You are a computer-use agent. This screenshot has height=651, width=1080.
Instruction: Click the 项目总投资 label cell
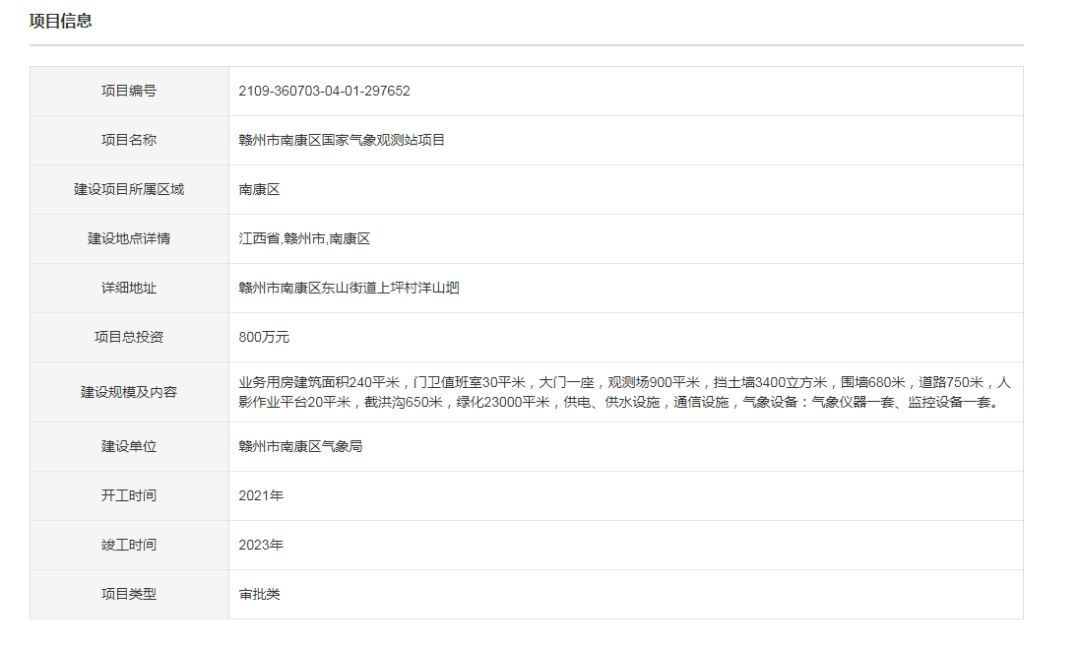131,337
